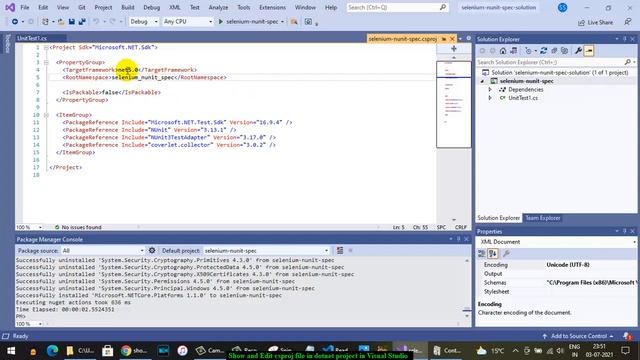Screen dimensions: 640x360
Task: Open the Build menu
Action: tap(127, 7)
